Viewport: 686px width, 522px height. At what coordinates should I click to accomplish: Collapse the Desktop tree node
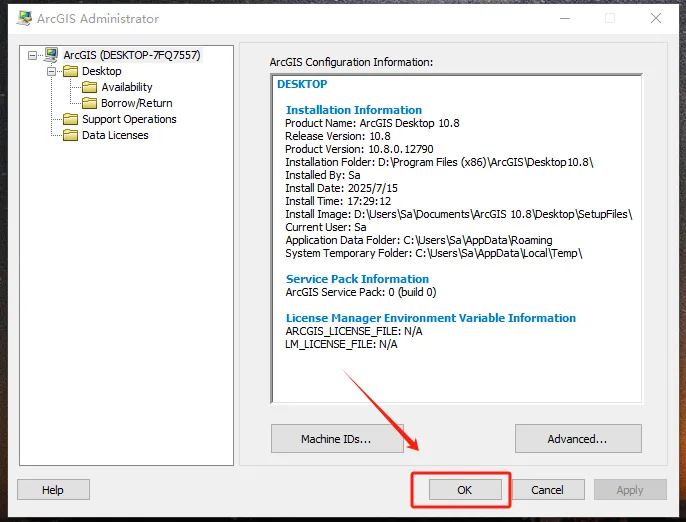click(52, 71)
